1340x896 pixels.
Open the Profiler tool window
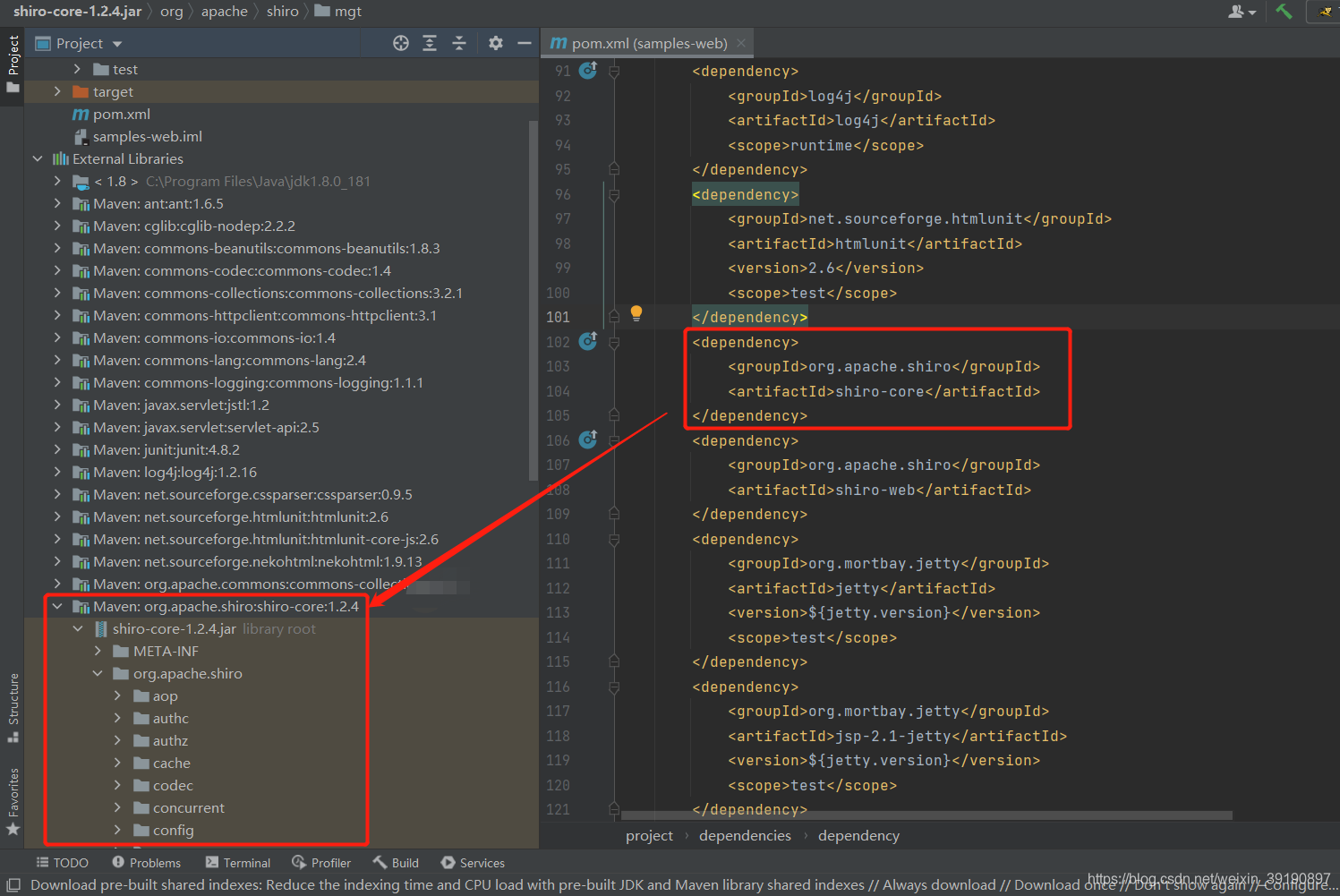click(321, 863)
